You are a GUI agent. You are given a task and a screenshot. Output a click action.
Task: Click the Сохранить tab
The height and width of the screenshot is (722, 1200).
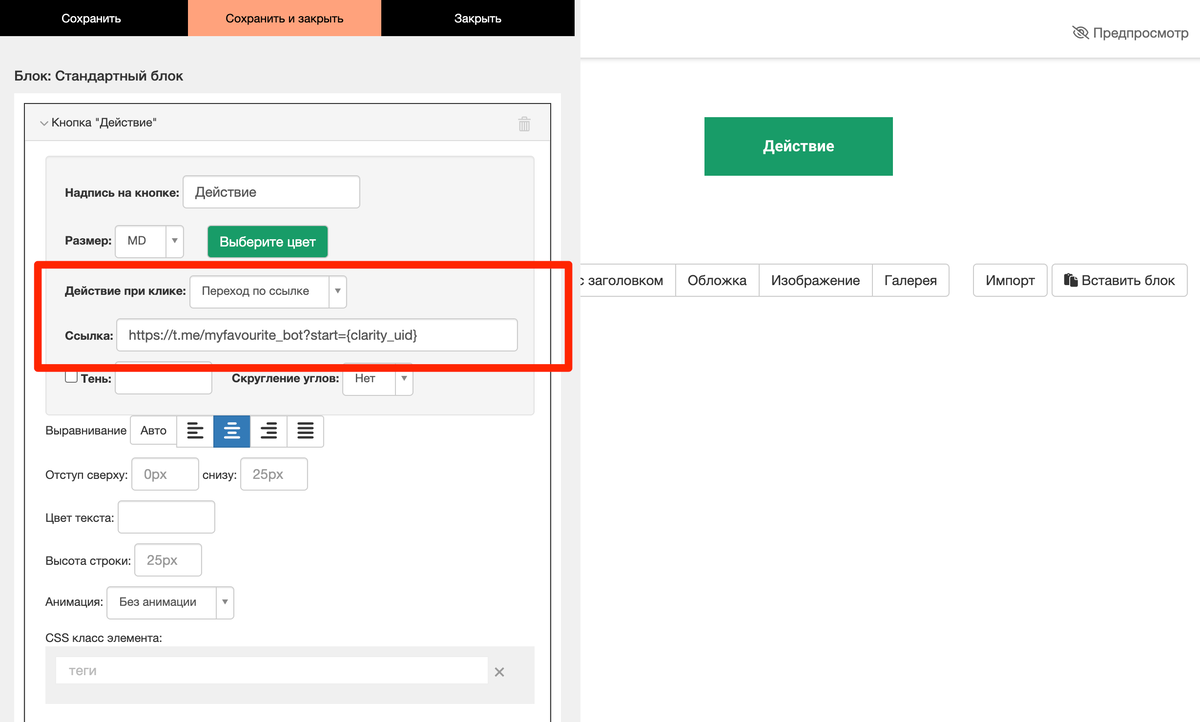click(x=91, y=18)
